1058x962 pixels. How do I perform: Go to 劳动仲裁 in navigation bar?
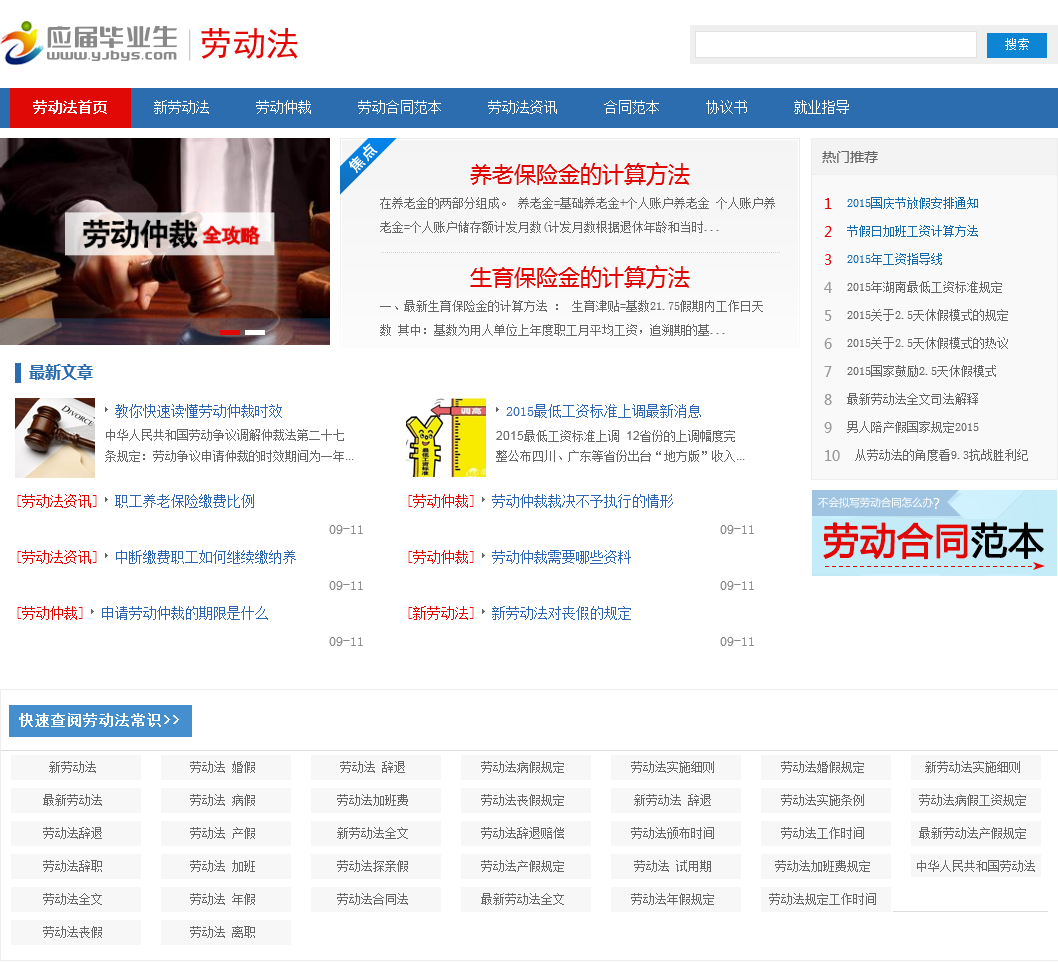point(283,107)
